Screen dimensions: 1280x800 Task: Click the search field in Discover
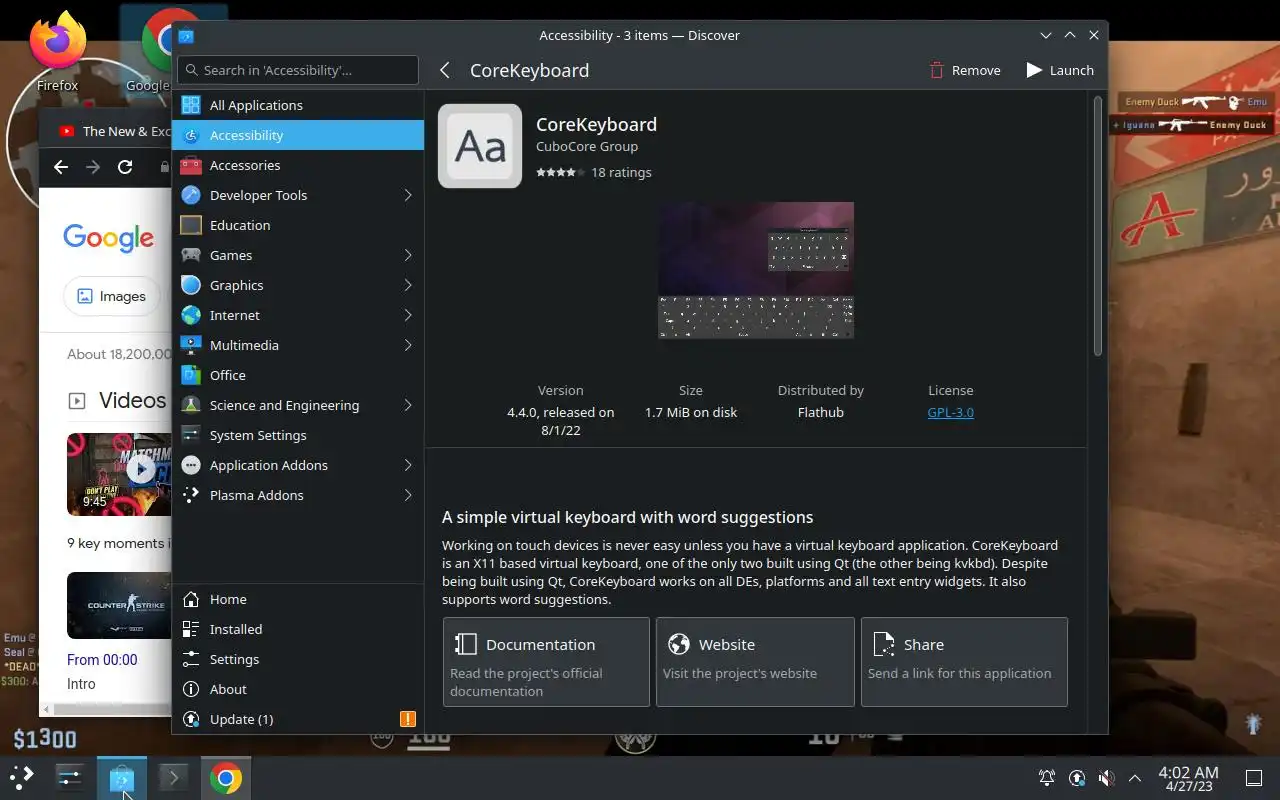click(298, 70)
